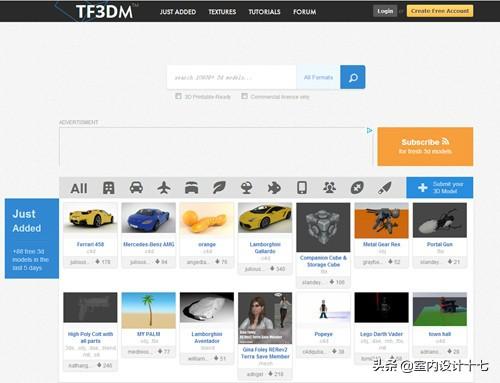Open High Poly Colt pistol thumbnail
This screenshot has height=383, width=500.
[x=90, y=307]
